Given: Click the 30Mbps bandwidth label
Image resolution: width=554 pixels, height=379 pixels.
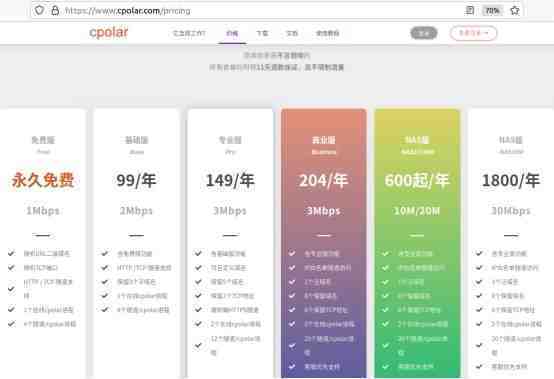Looking at the screenshot, I should click(x=511, y=211).
